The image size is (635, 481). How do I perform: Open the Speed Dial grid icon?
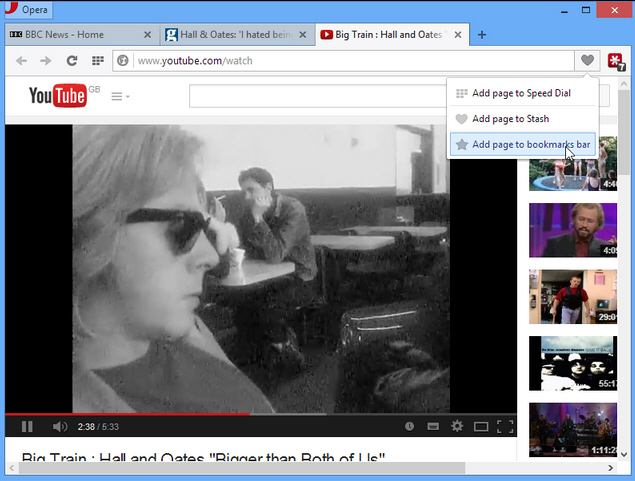point(98,61)
